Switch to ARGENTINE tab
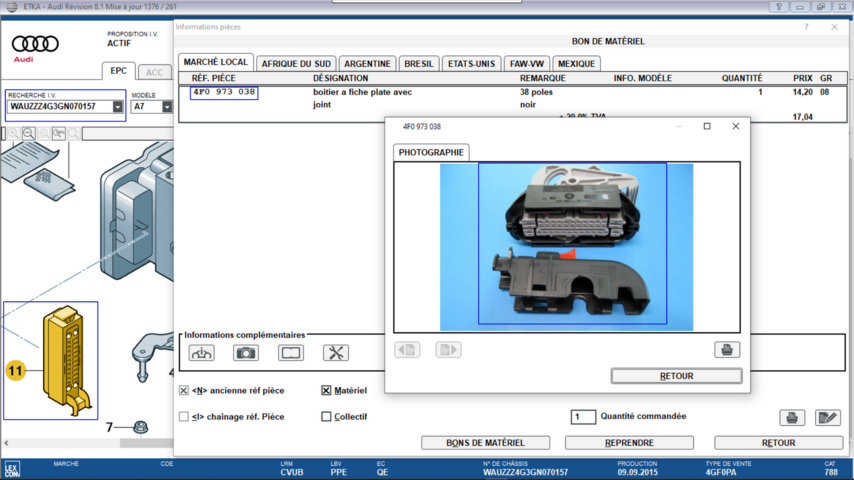The width and height of the screenshot is (854, 480). (368, 64)
